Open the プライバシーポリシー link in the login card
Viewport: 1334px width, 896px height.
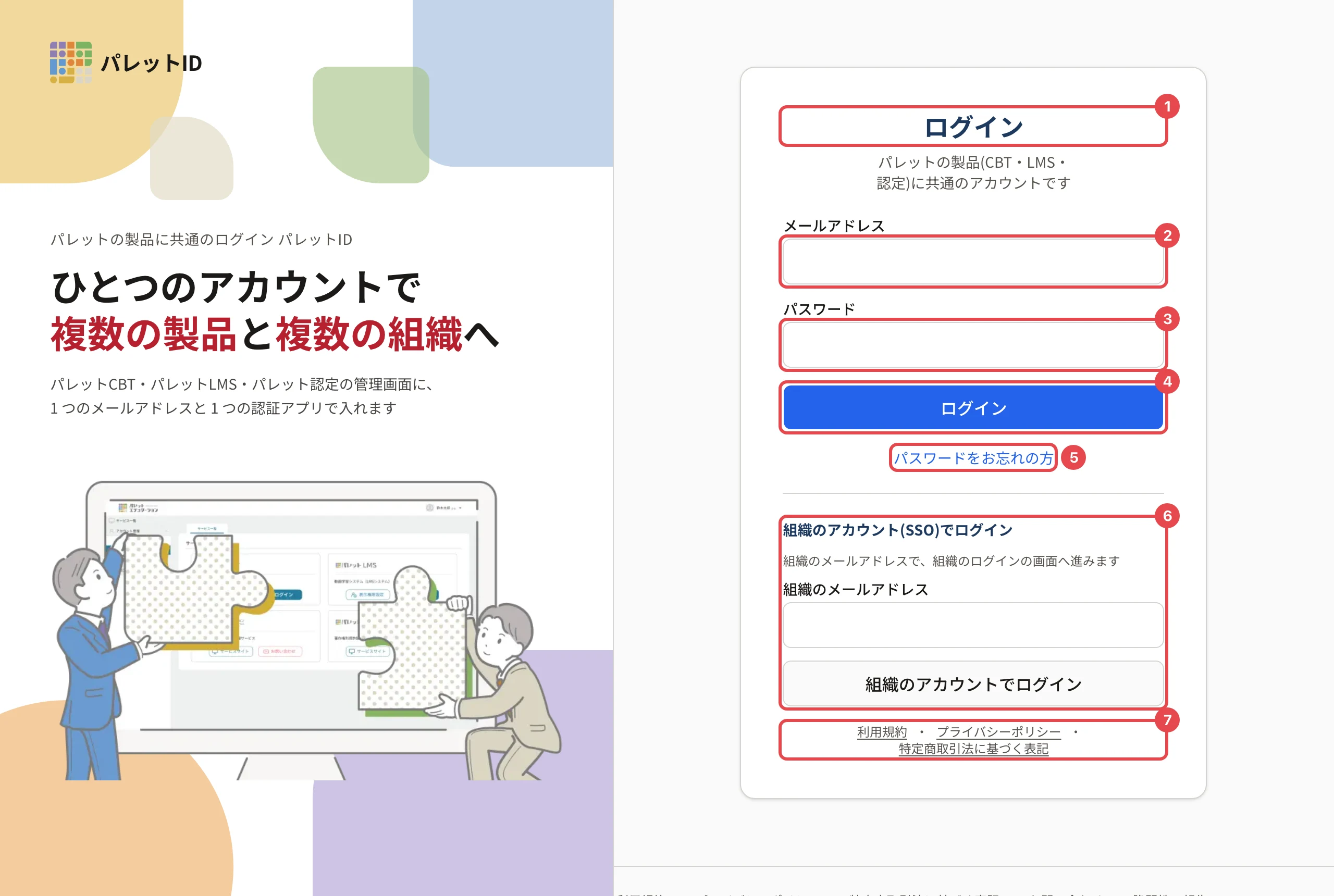998,731
